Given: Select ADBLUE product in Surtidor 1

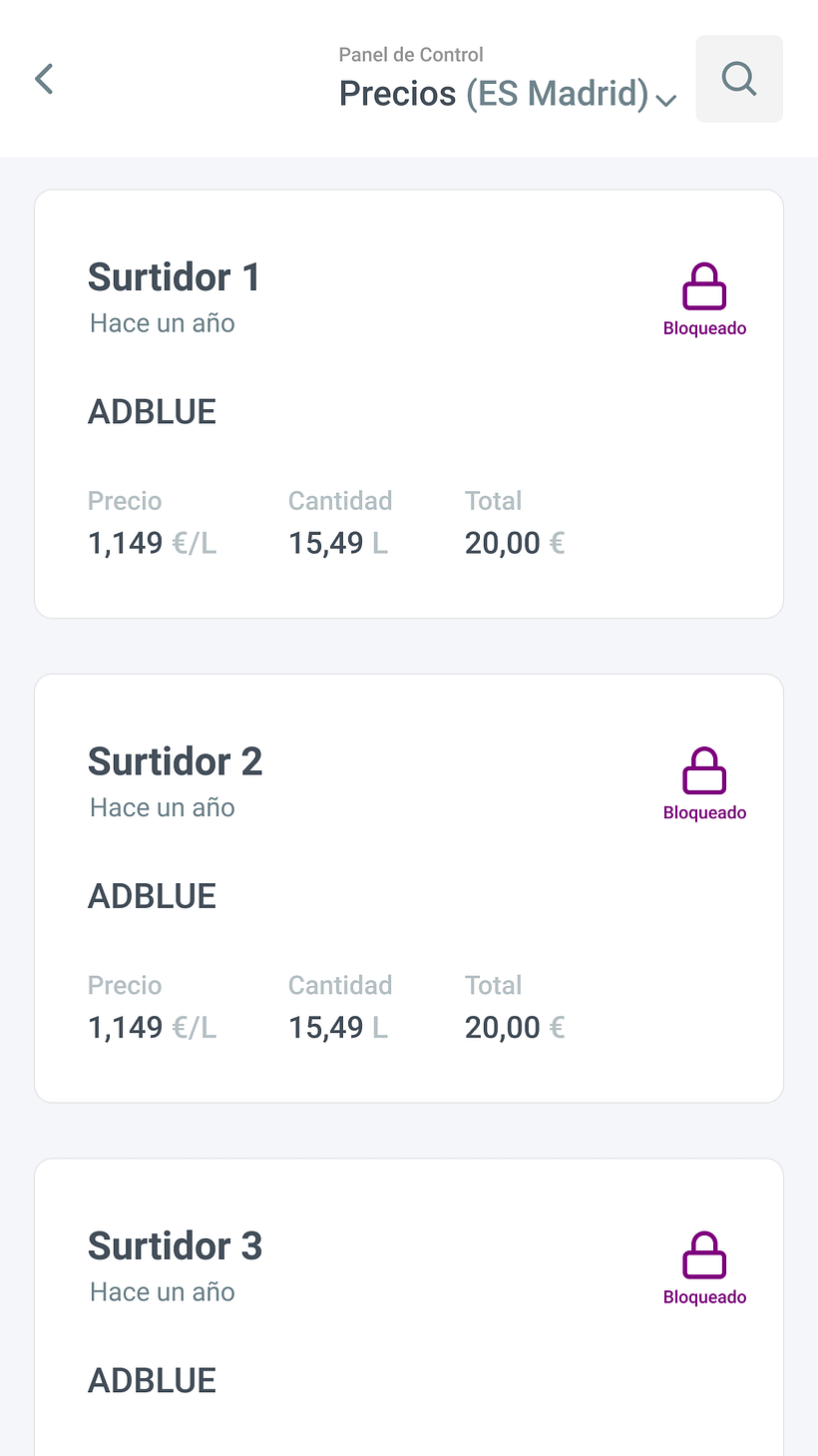Looking at the screenshot, I should [152, 411].
